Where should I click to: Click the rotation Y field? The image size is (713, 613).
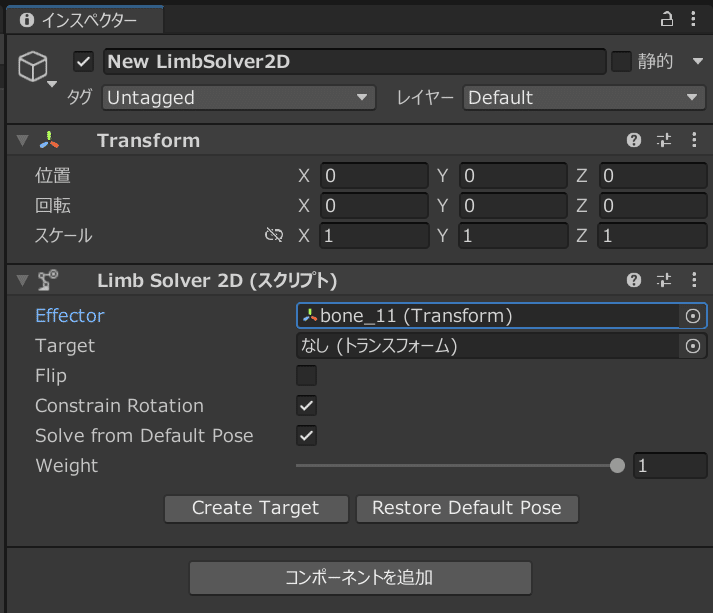tap(513, 206)
